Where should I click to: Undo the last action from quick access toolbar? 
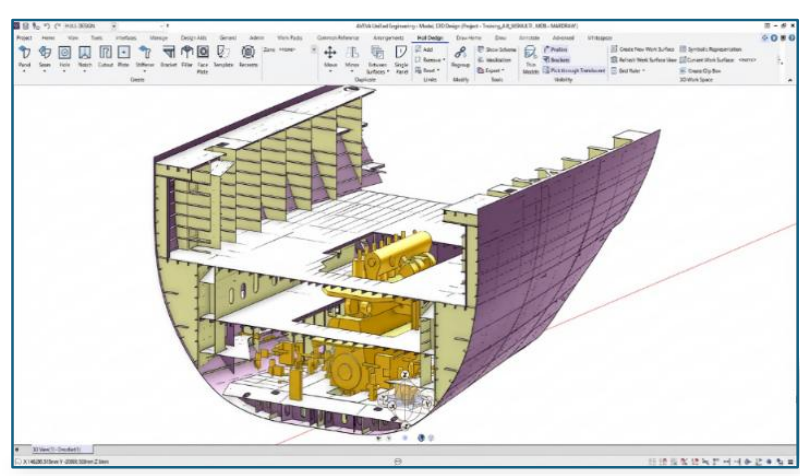[x=46, y=26]
